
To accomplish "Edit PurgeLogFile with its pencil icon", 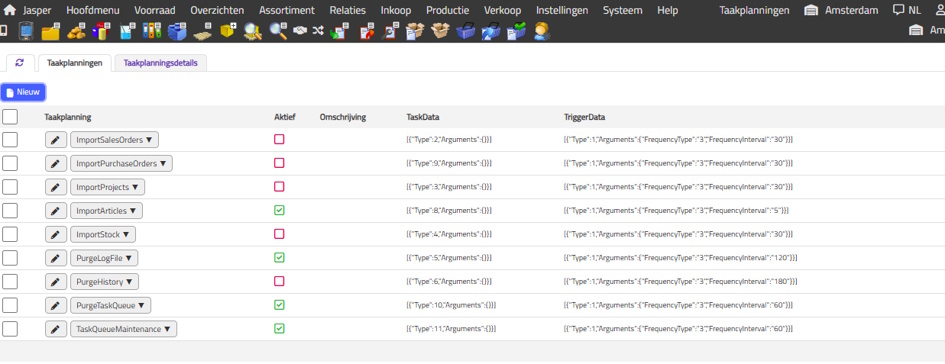I will click(x=55, y=258).
